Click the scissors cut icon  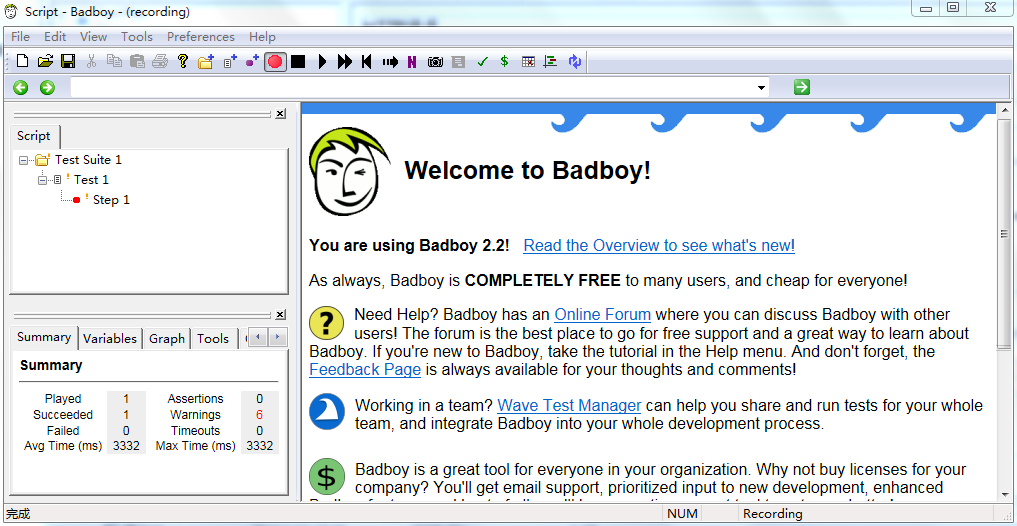pos(91,62)
